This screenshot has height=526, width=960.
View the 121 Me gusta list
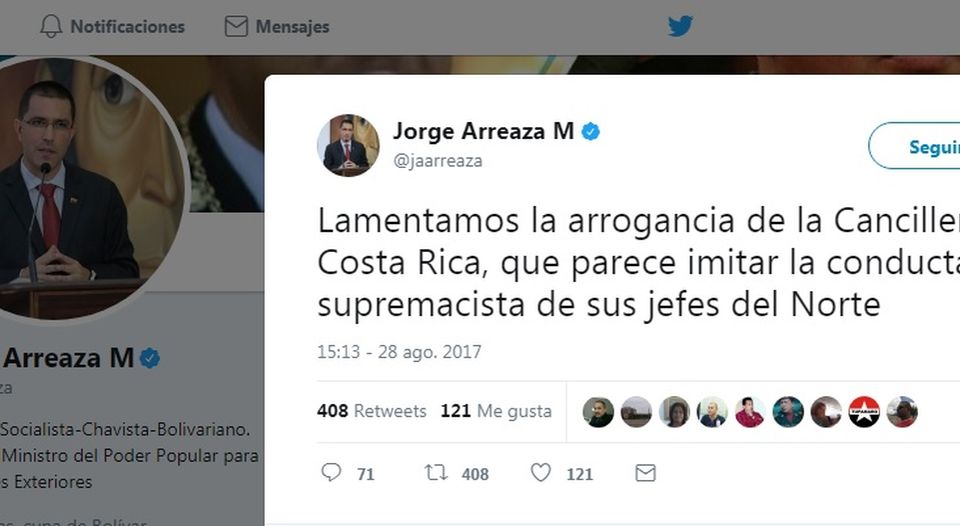click(x=496, y=410)
